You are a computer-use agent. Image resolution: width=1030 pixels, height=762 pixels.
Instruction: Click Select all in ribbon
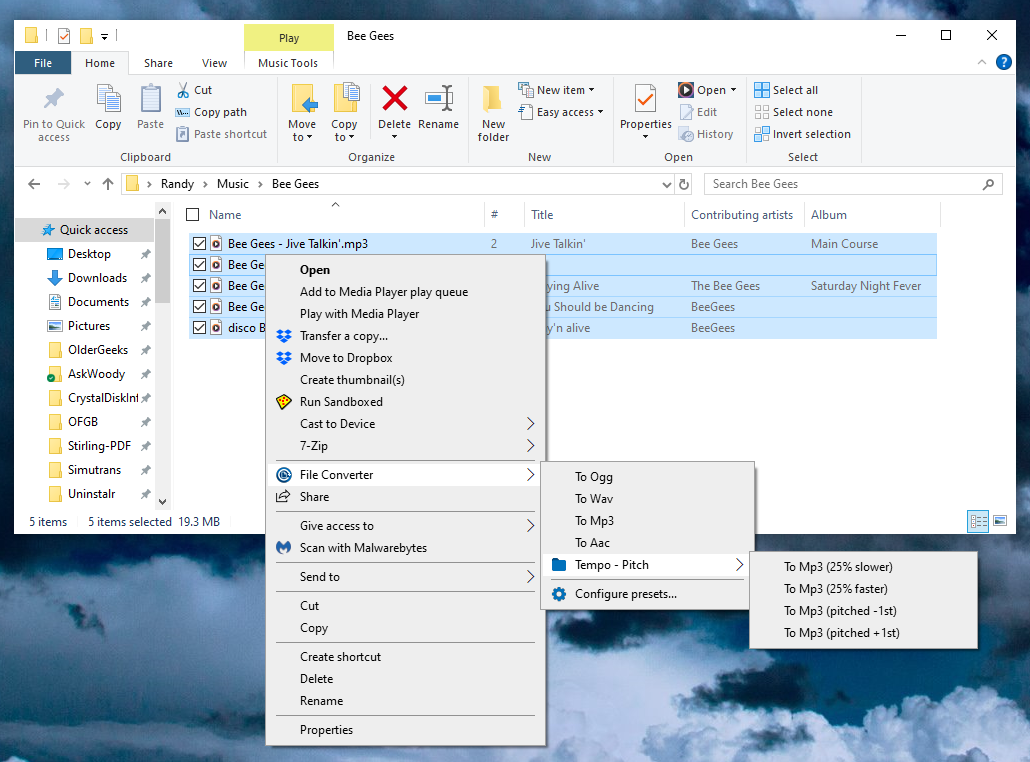click(x=786, y=90)
